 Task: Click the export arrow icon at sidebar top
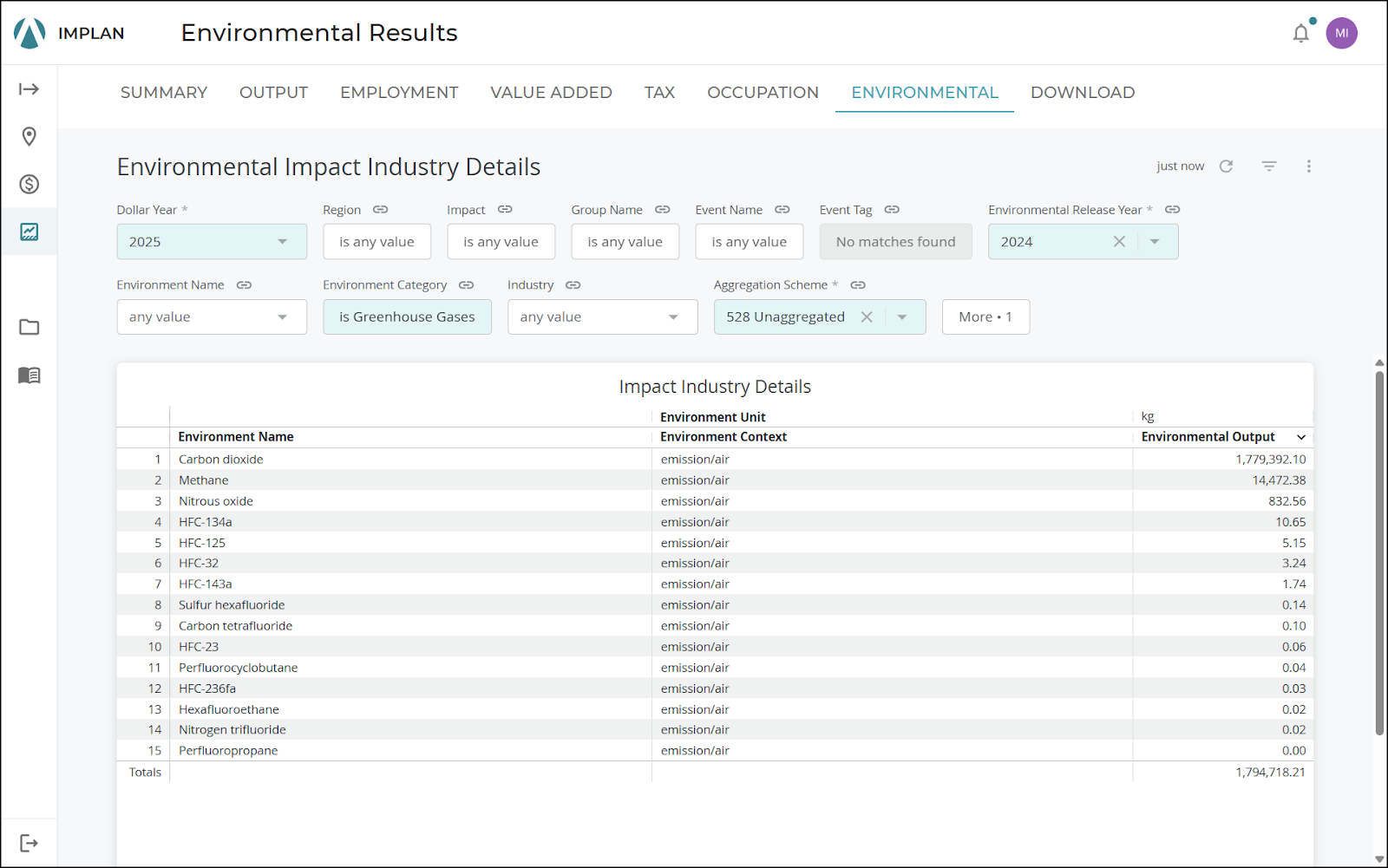tap(29, 88)
